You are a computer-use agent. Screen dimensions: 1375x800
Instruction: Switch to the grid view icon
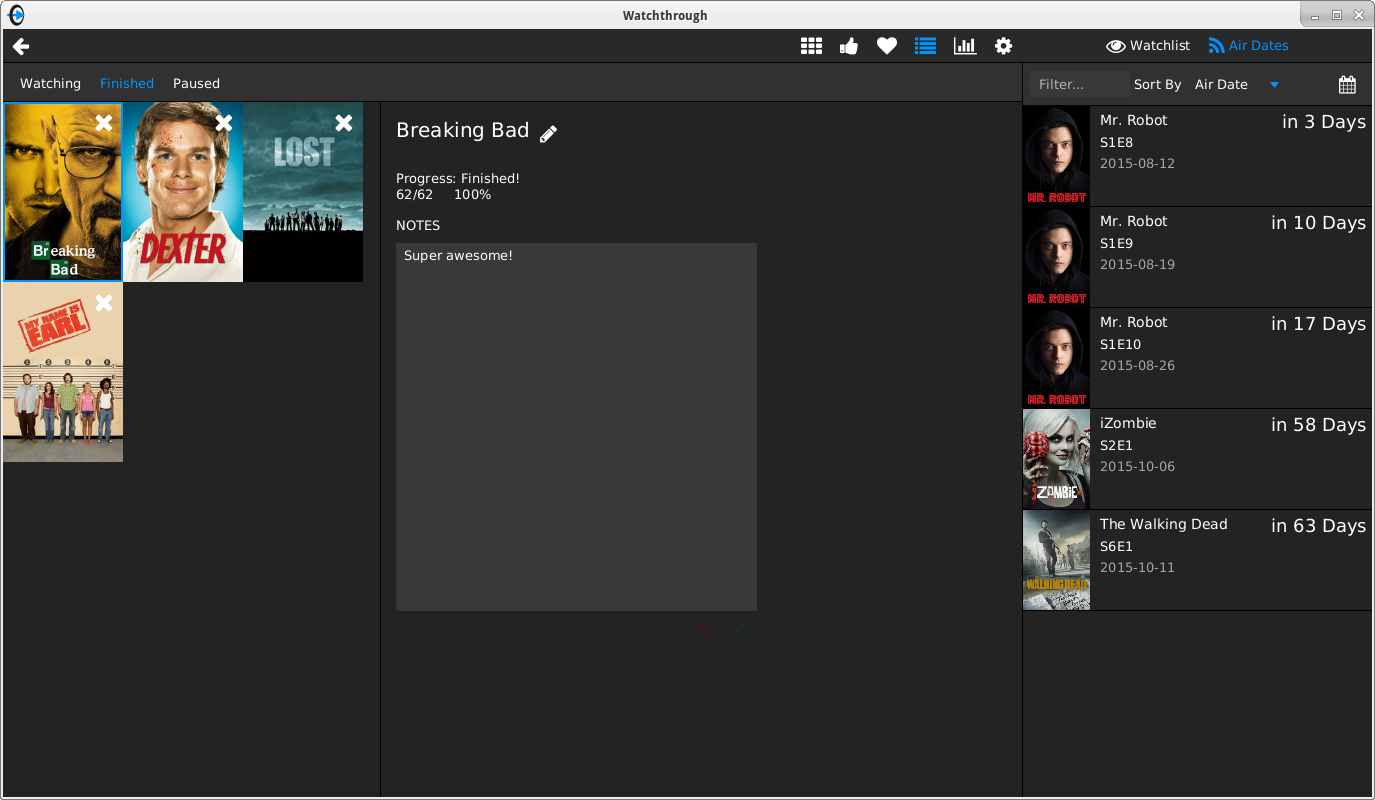[x=811, y=46]
